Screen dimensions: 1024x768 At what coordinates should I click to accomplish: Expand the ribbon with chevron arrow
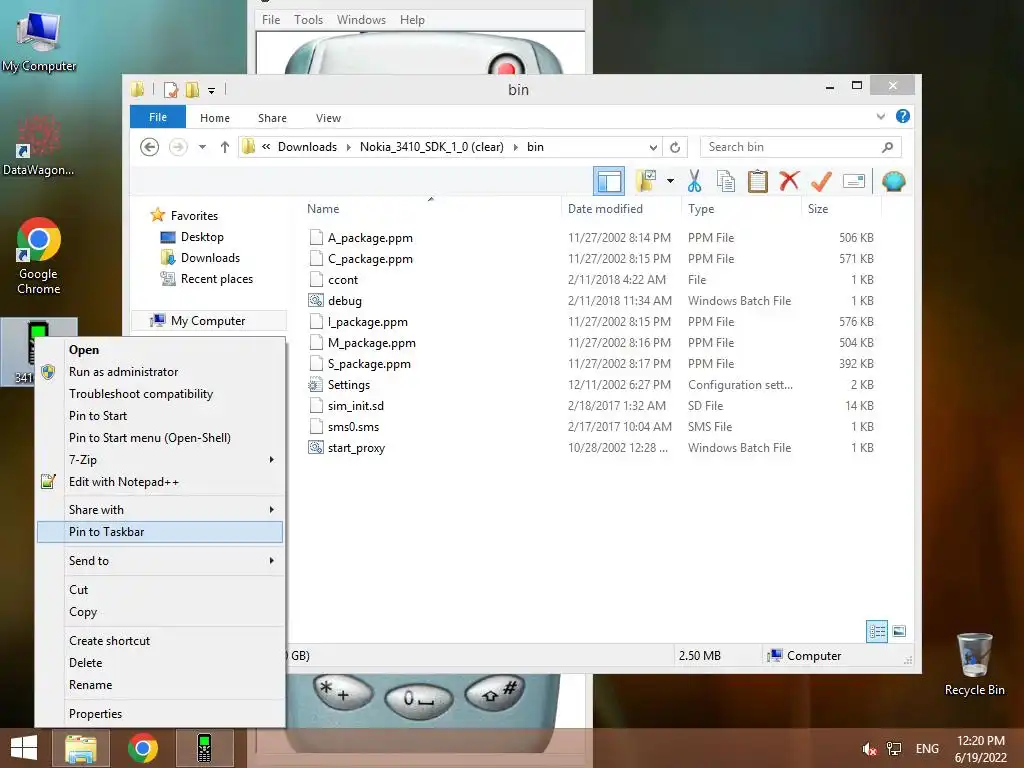tap(880, 116)
